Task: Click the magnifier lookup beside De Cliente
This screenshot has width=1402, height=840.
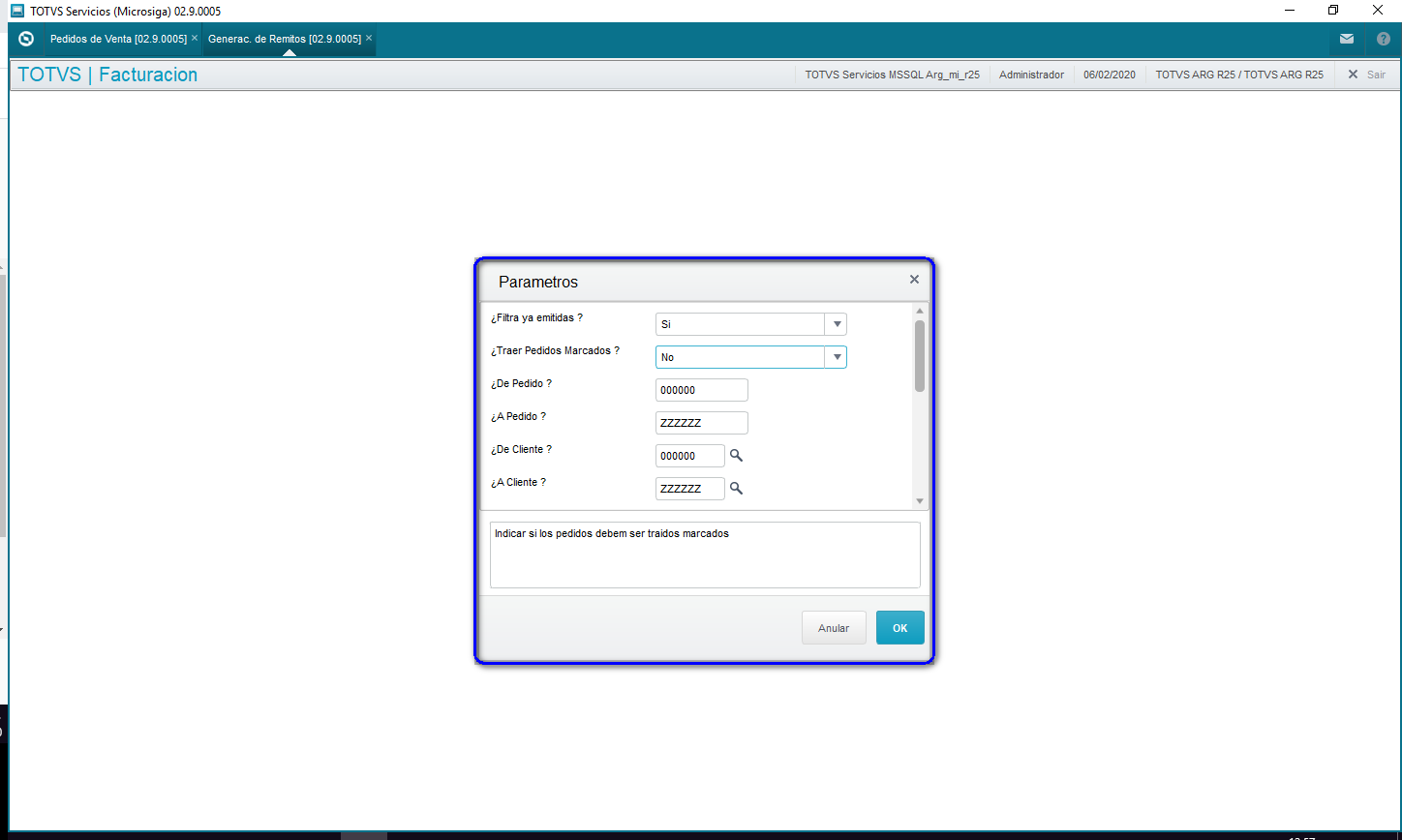Action: click(x=736, y=456)
